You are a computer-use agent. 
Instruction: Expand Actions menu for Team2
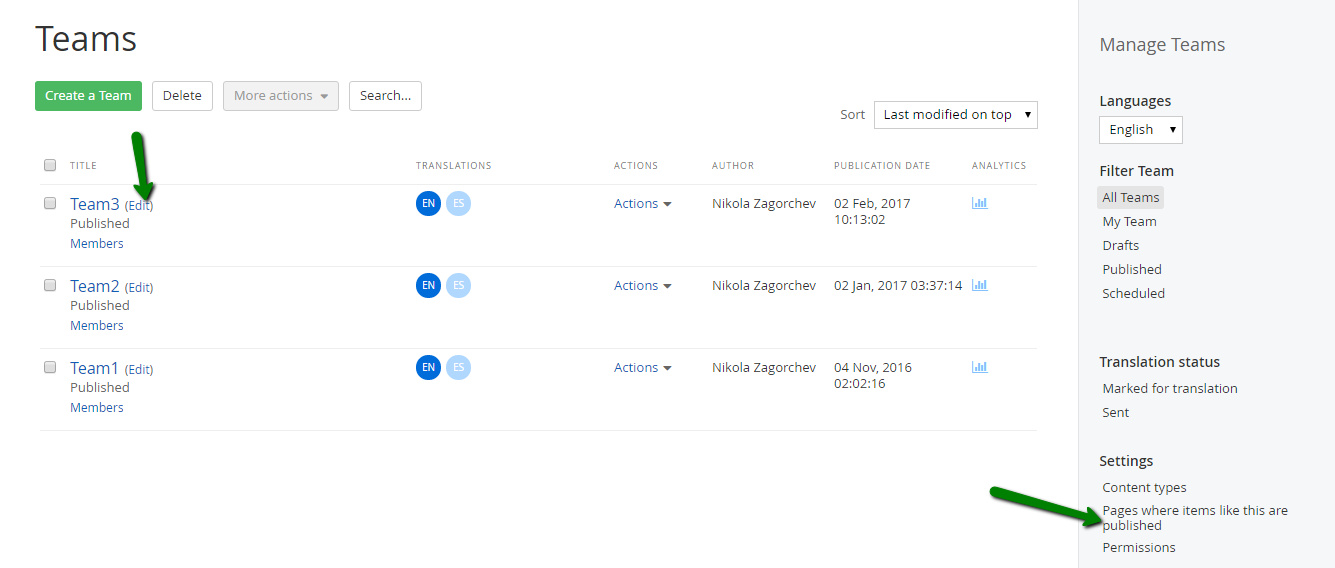pyautogui.click(x=642, y=285)
